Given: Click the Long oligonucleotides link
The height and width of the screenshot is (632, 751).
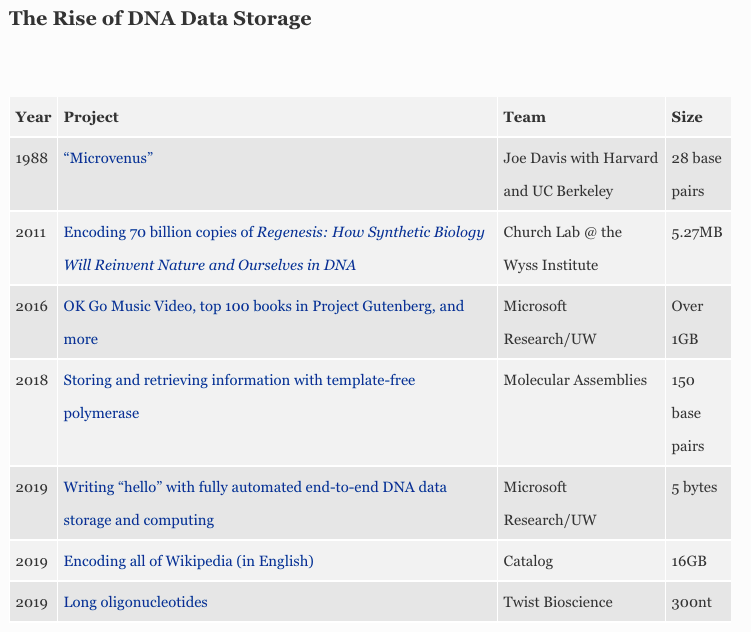Looking at the screenshot, I should point(135,602).
